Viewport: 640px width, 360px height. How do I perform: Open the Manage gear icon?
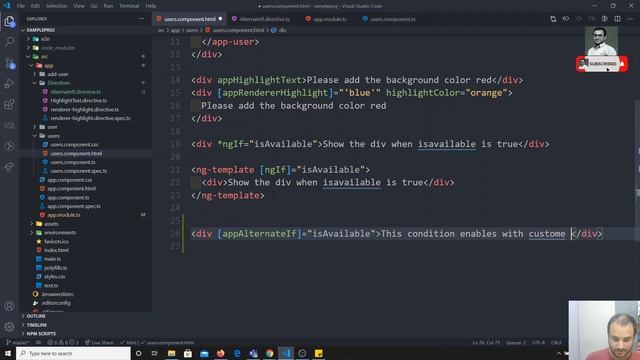9,327
